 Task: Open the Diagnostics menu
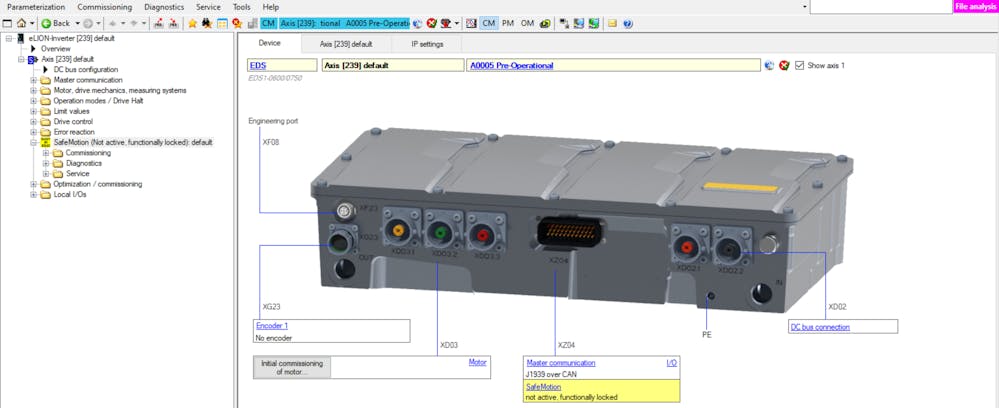164,7
